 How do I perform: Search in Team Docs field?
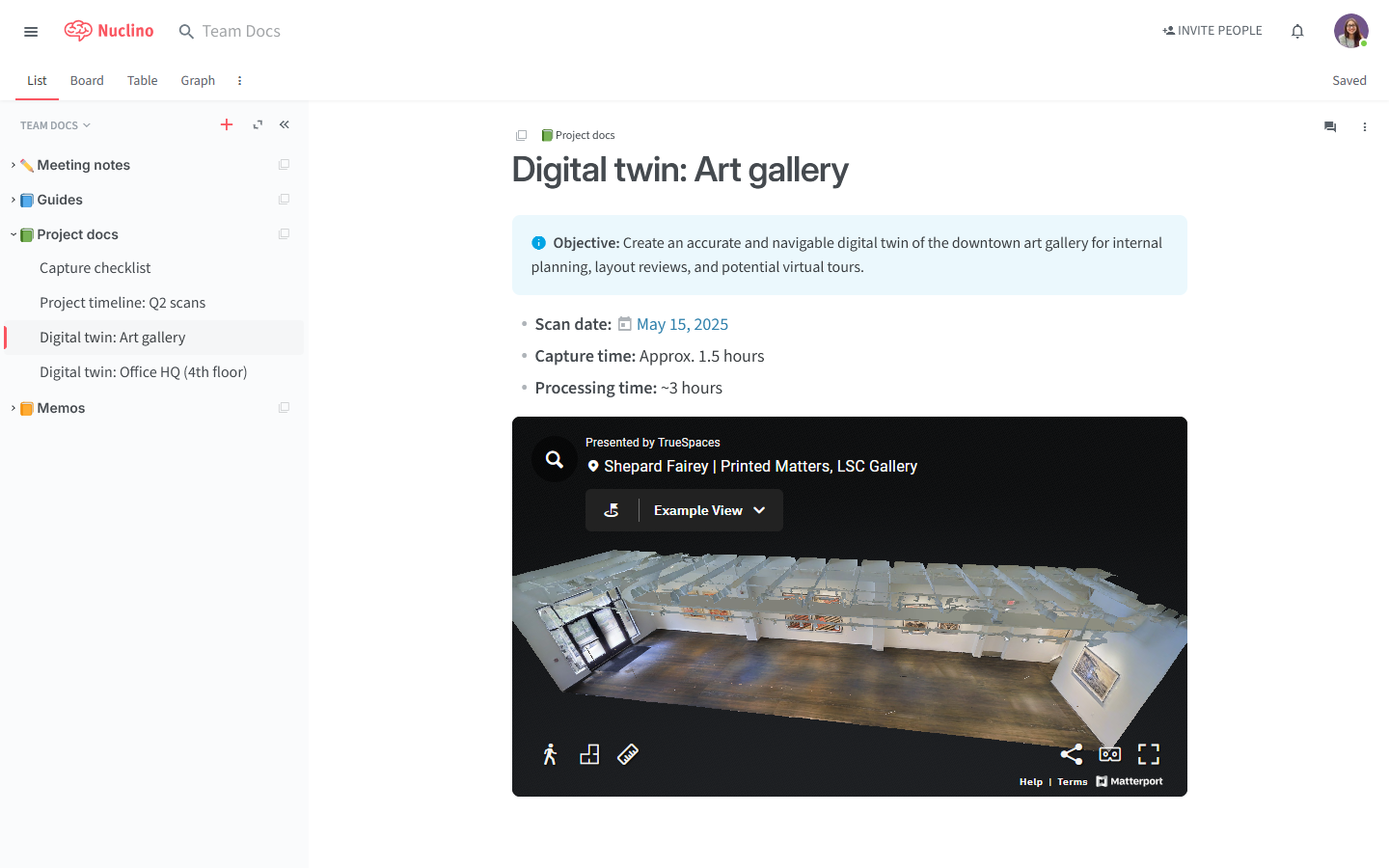[241, 32]
